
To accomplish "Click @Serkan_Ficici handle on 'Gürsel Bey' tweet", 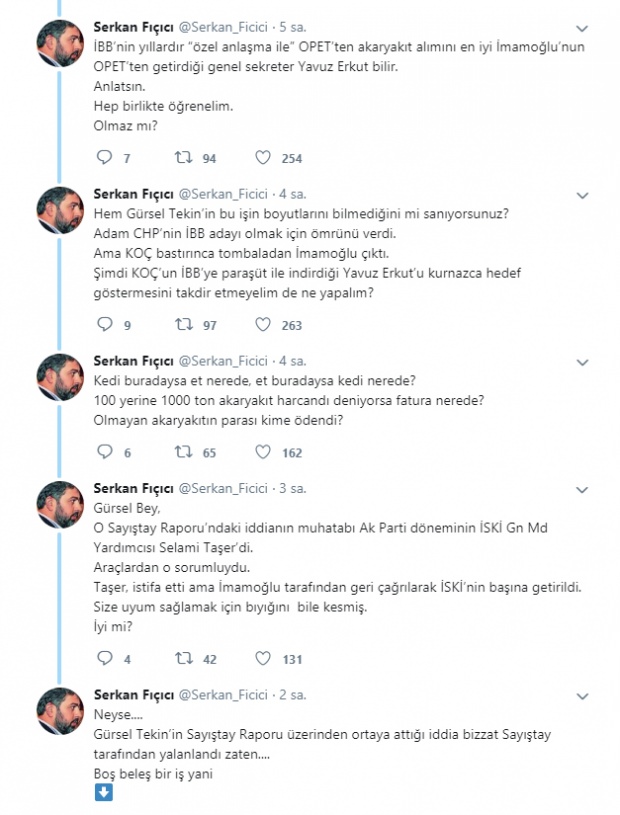I will point(223,487).
